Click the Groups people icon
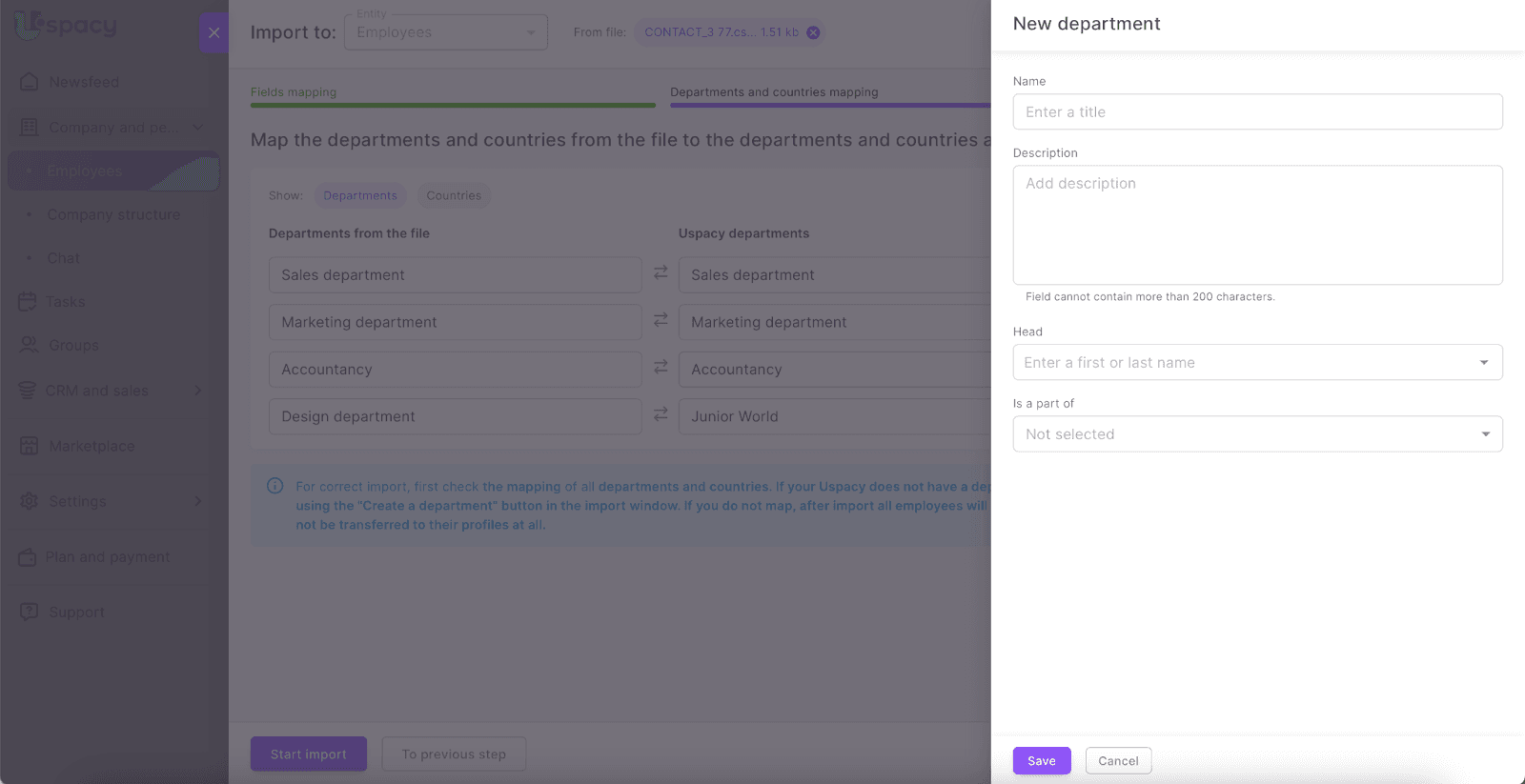This screenshot has width=1525, height=784. click(x=30, y=345)
